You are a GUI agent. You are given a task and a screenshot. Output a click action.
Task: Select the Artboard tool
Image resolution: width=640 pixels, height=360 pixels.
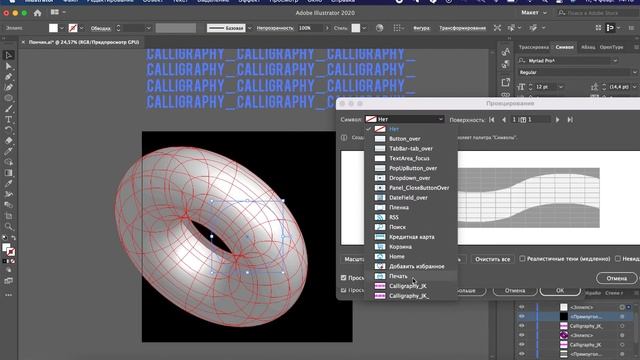9,216
